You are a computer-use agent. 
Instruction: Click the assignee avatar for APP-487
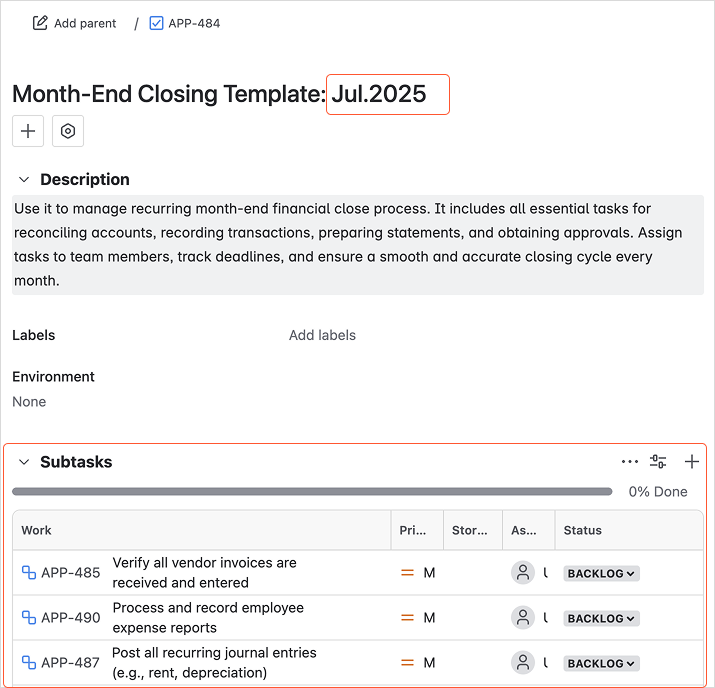(x=522, y=663)
